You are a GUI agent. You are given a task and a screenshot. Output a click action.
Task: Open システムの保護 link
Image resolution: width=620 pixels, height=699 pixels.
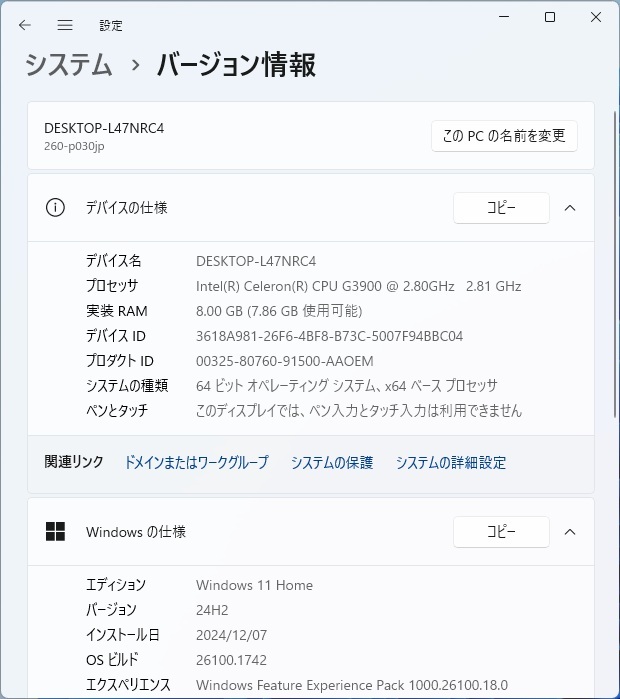coord(332,462)
